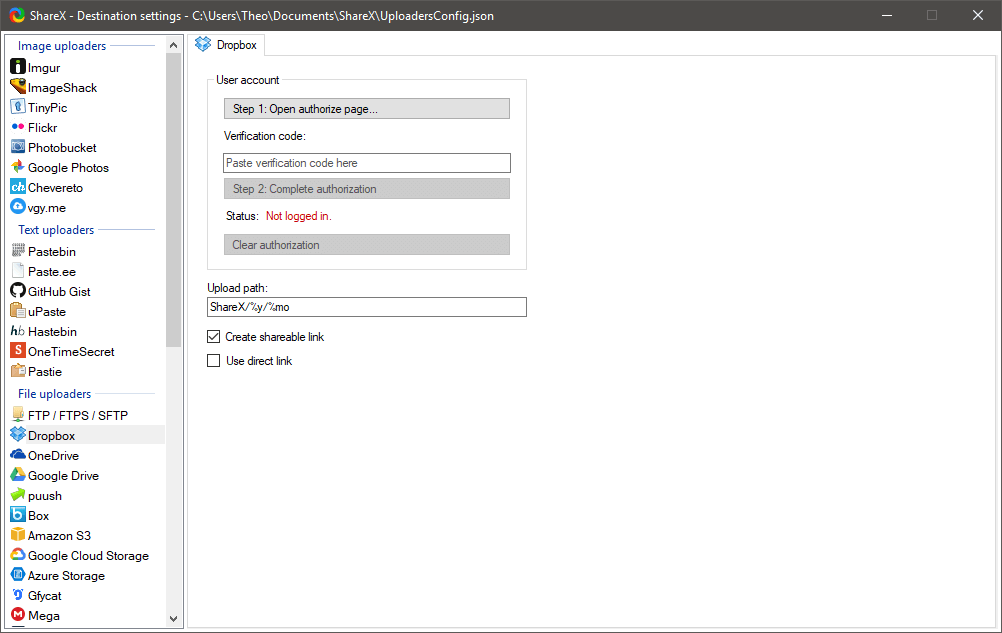Click the puush arrow icon
Screen dimensions: 1002x633
point(18,495)
